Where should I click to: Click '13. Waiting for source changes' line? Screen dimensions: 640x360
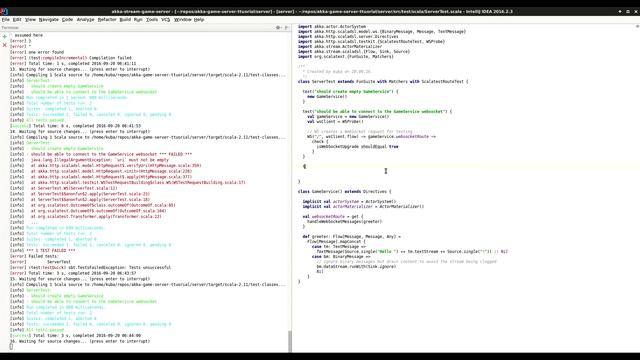(x=80, y=69)
